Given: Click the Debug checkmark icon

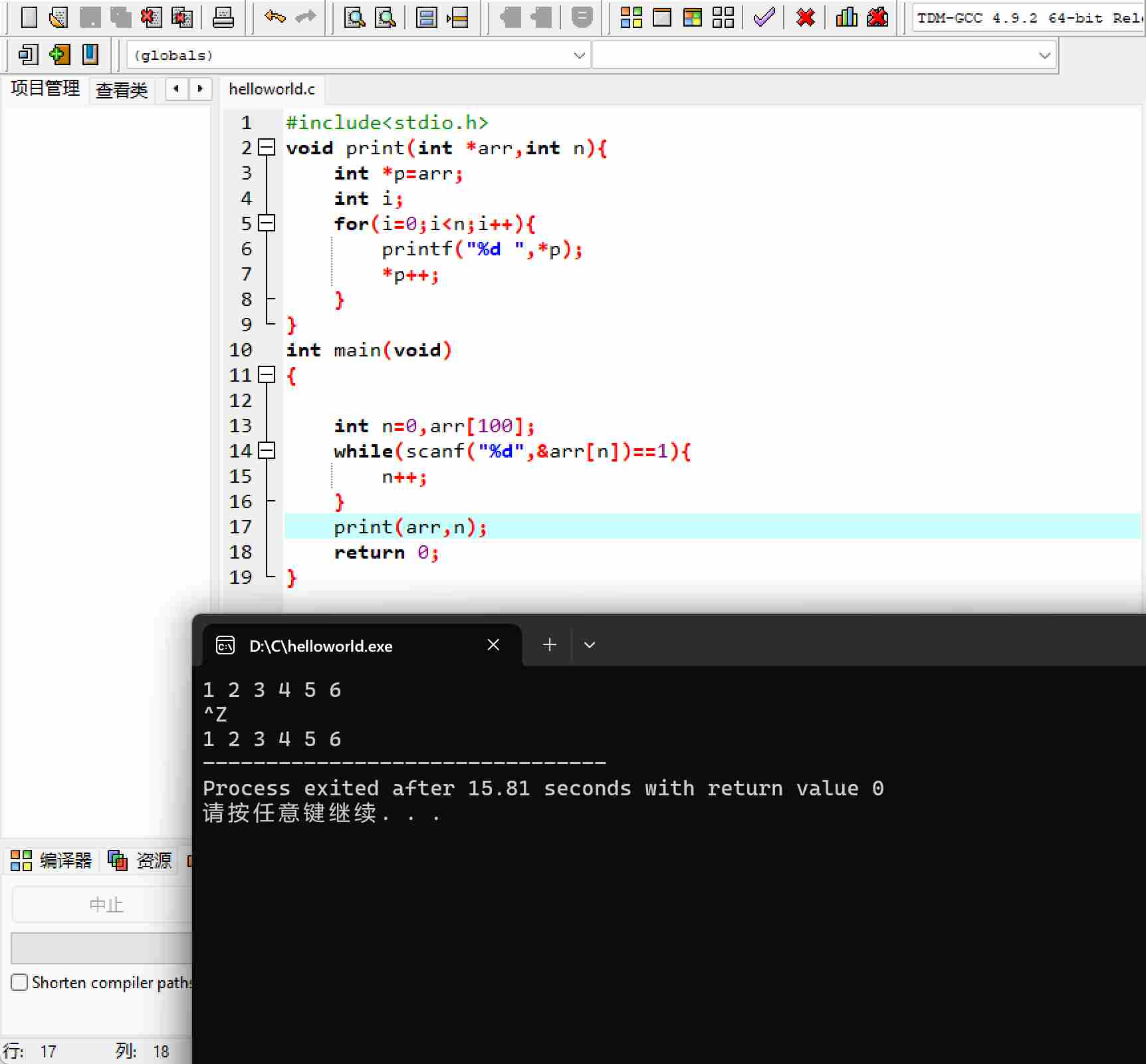Looking at the screenshot, I should 764,17.
